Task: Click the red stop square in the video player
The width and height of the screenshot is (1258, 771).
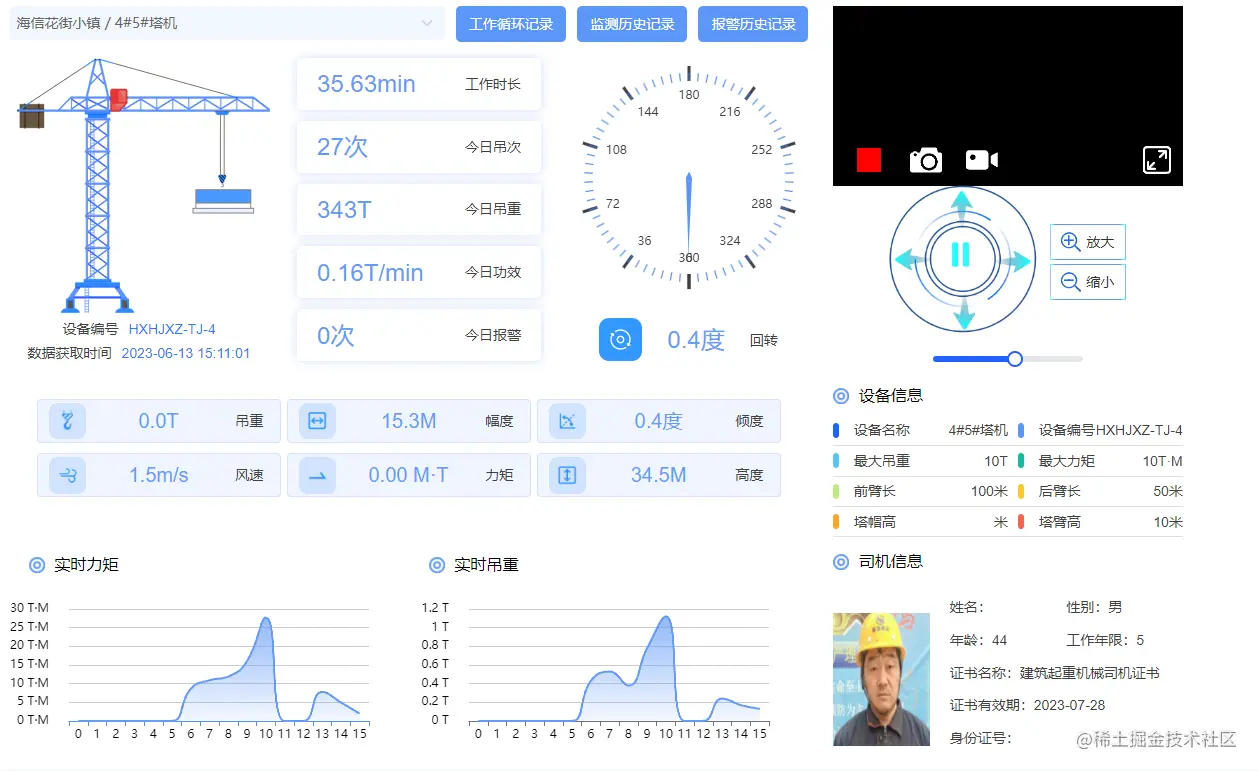Action: (868, 159)
